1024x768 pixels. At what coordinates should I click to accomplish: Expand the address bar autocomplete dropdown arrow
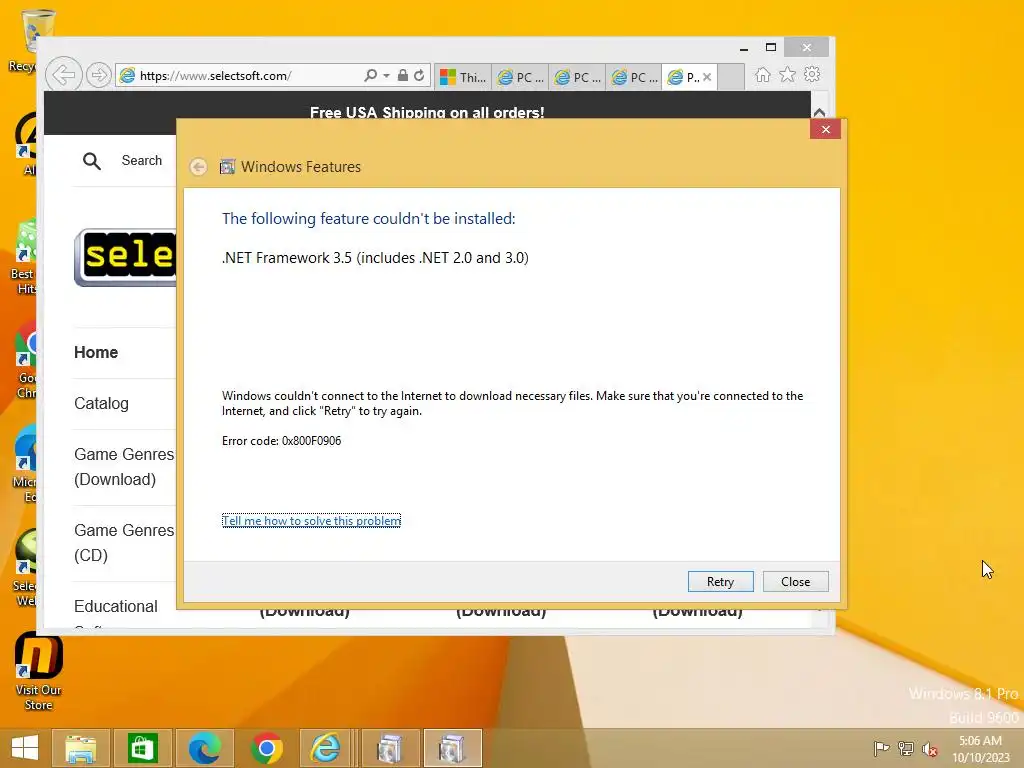387,76
